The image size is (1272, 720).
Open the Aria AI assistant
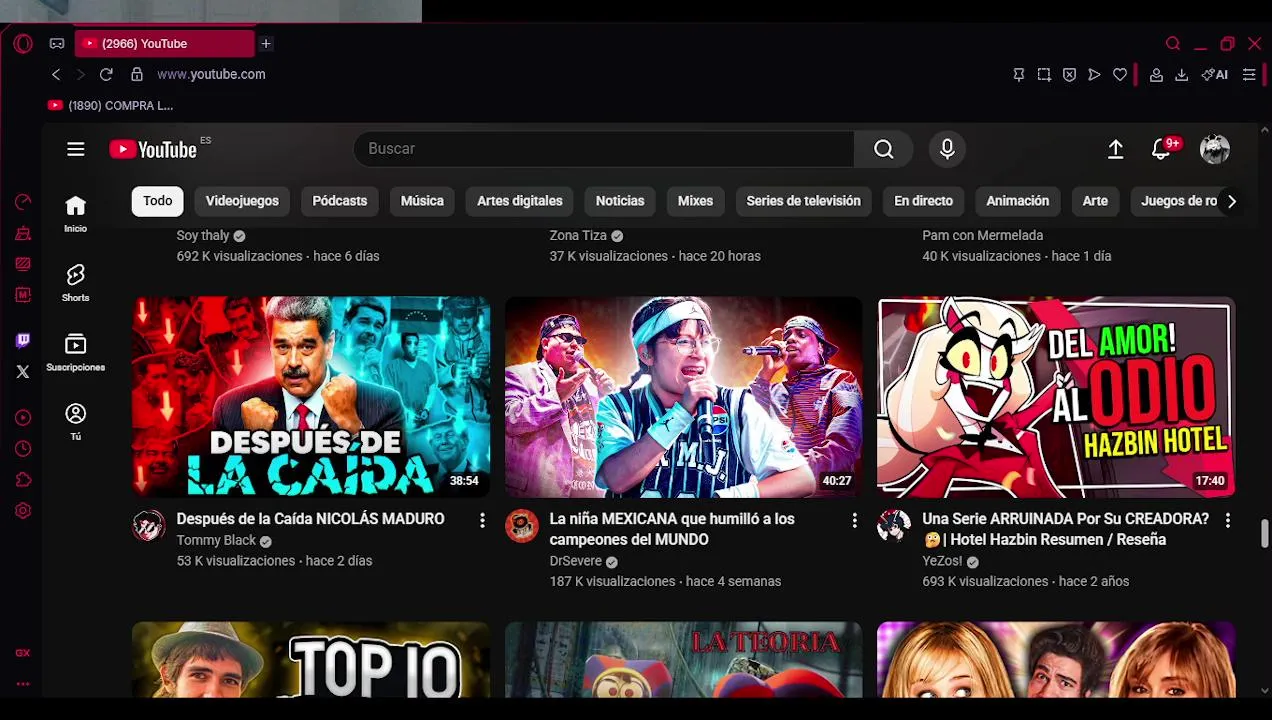(x=1215, y=75)
